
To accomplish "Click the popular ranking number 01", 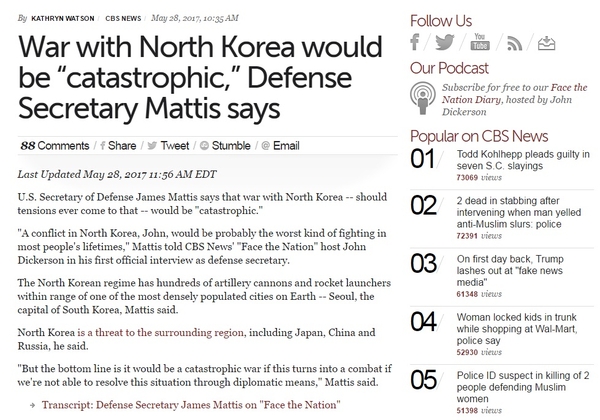I will (x=422, y=159).
